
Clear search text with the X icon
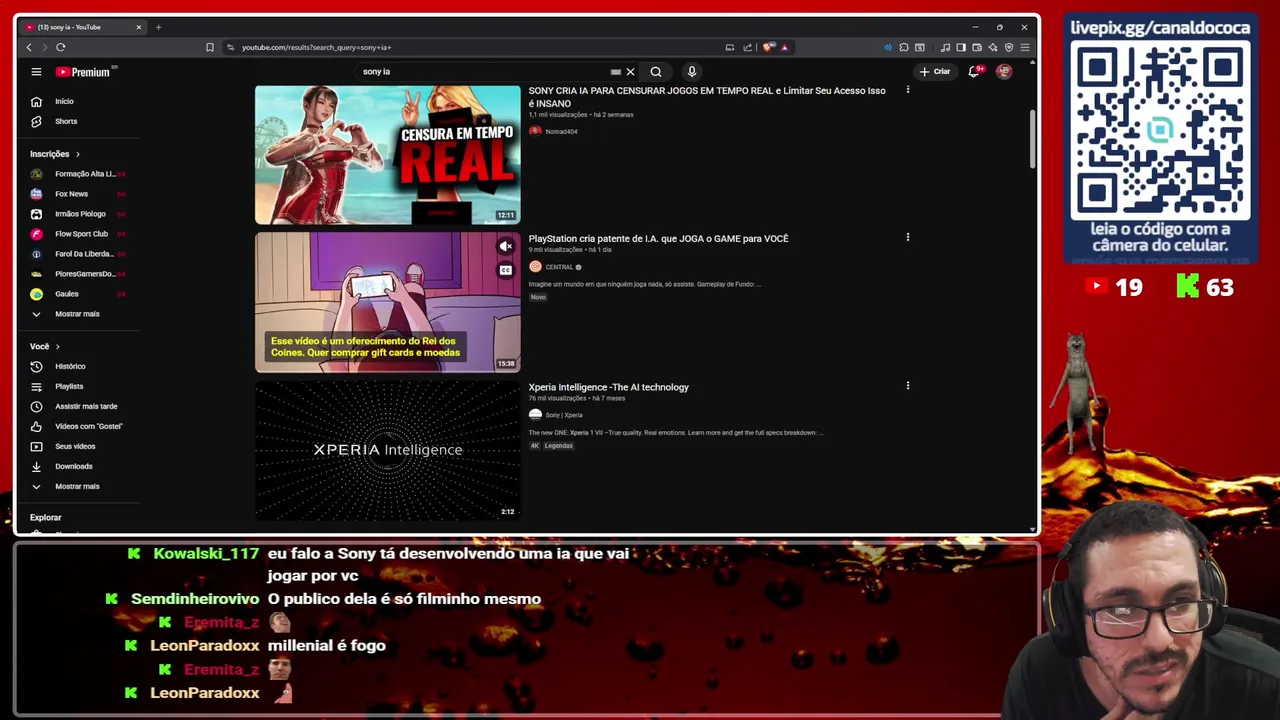click(x=630, y=72)
